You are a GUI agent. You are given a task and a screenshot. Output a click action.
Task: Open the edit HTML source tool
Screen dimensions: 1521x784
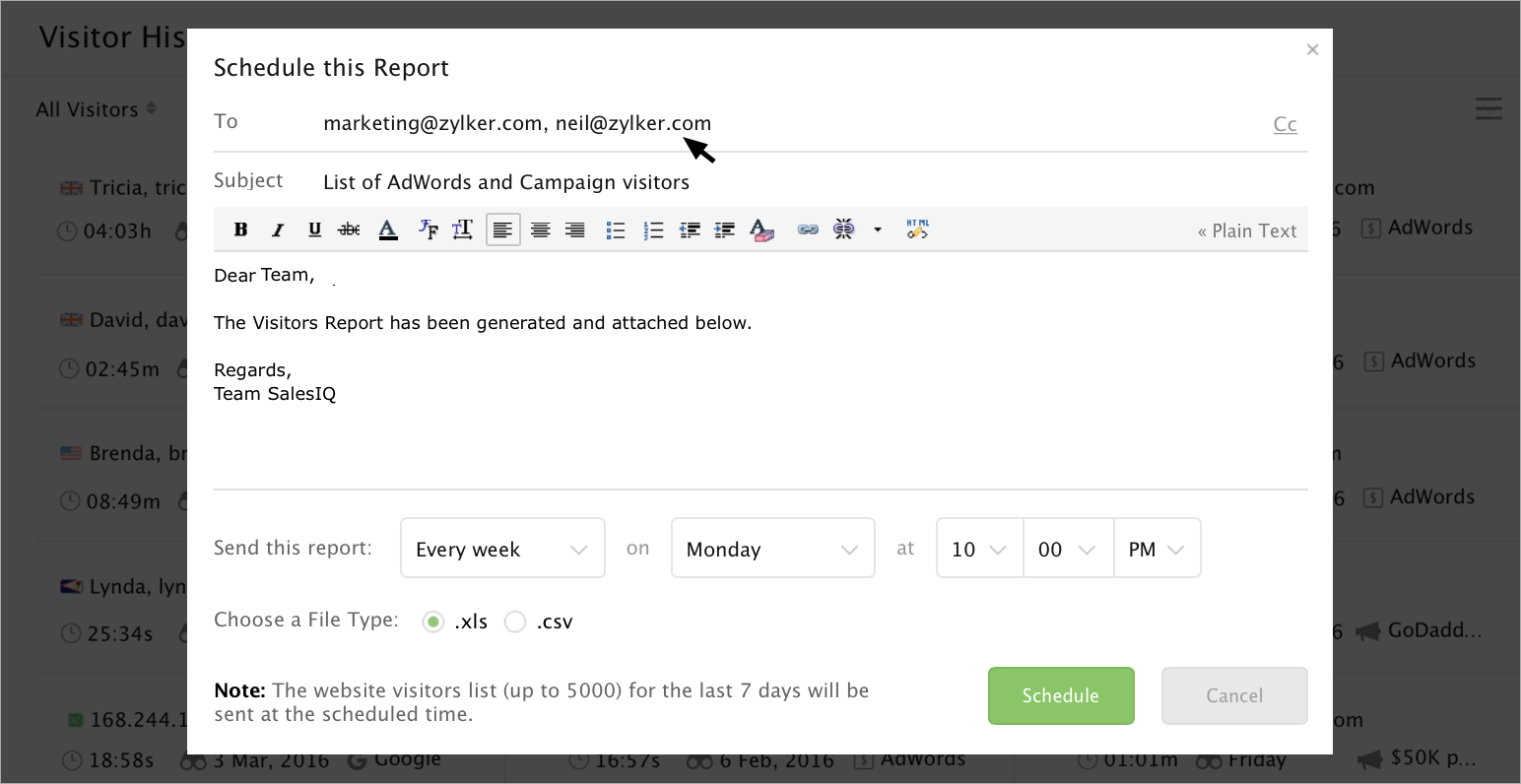pos(917,229)
